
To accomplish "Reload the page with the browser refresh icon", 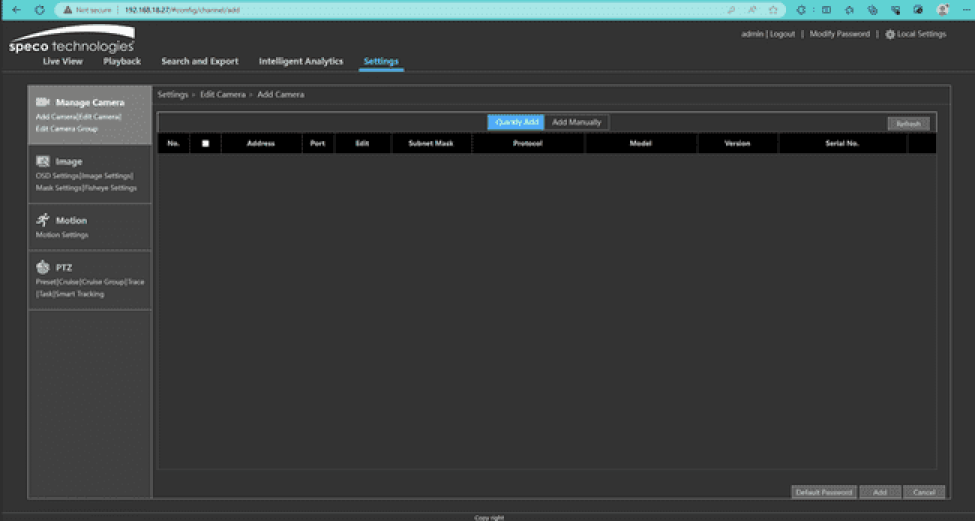I will click(x=39, y=9).
